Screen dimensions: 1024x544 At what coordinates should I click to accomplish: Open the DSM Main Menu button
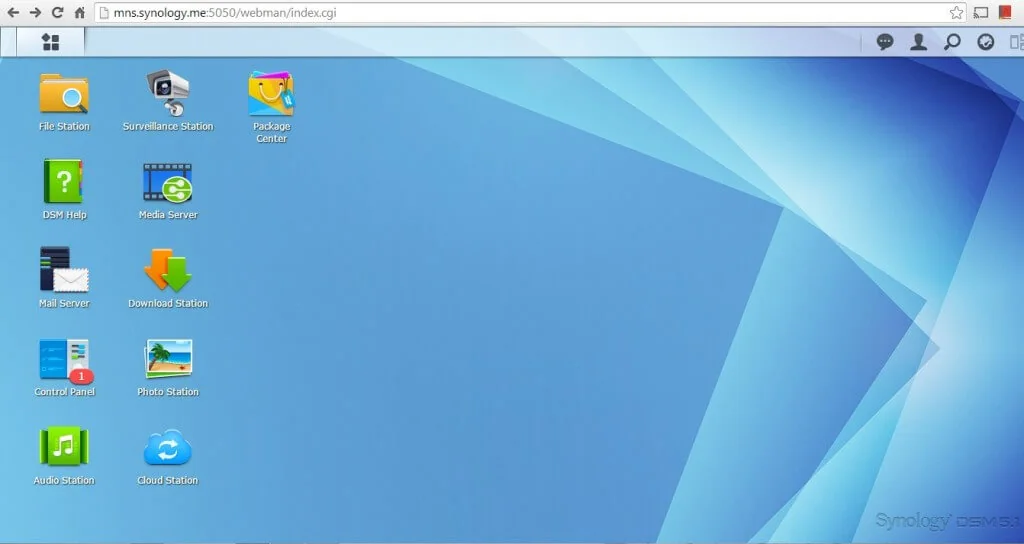pos(50,42)
